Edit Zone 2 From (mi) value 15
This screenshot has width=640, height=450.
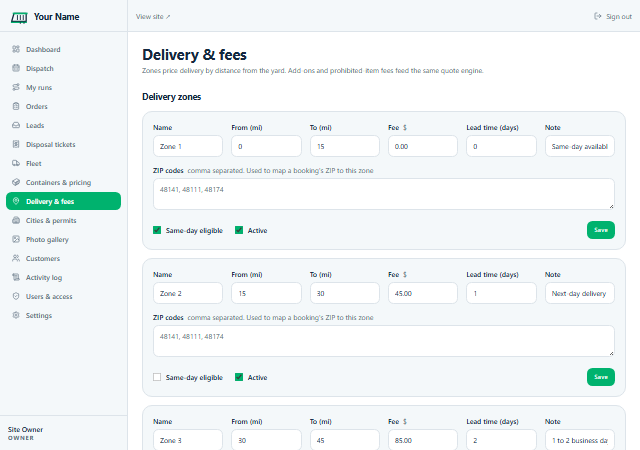(x=266, y=293)
